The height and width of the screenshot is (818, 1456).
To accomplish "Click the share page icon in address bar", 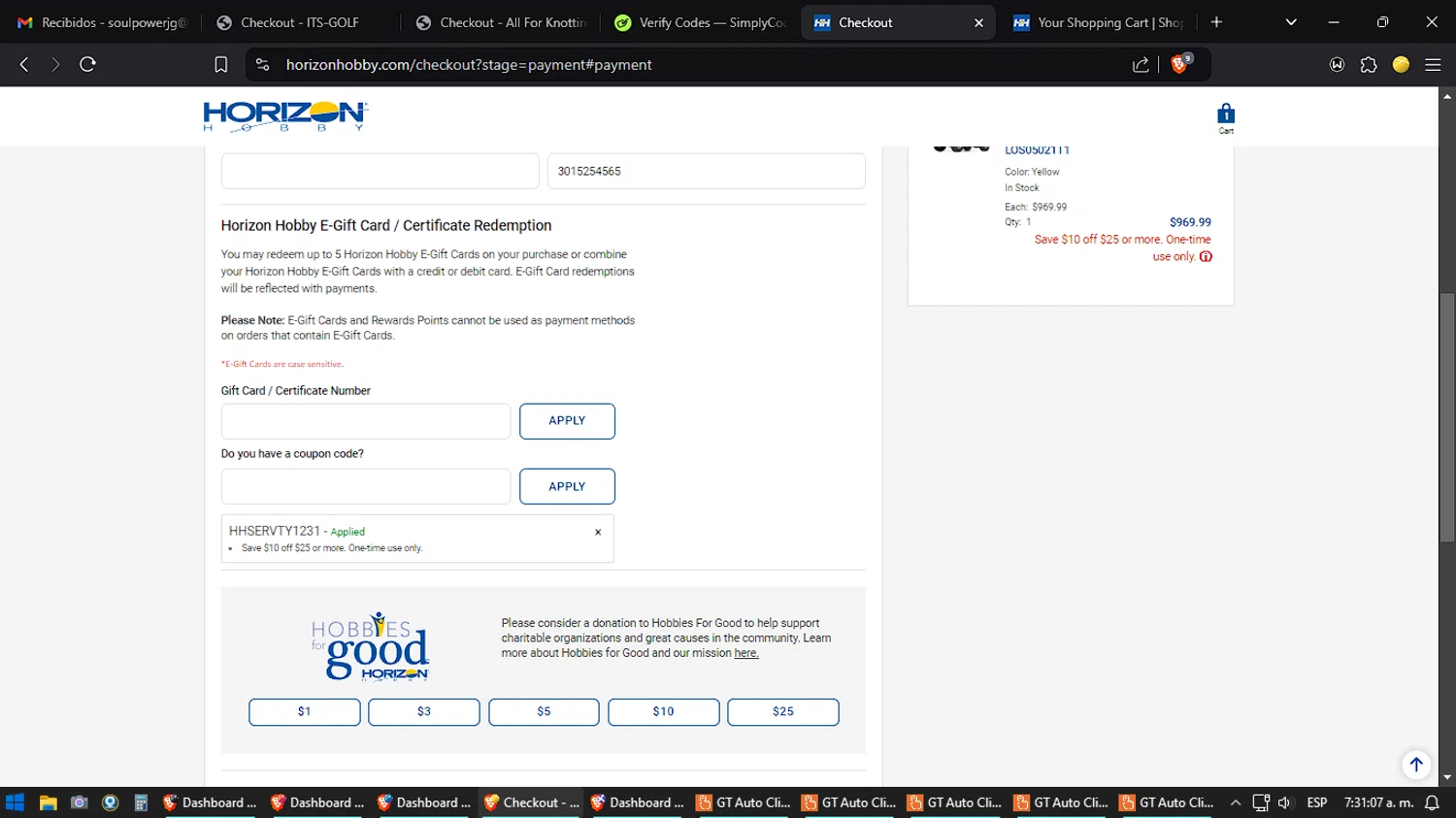I will tap(1141, 65).
